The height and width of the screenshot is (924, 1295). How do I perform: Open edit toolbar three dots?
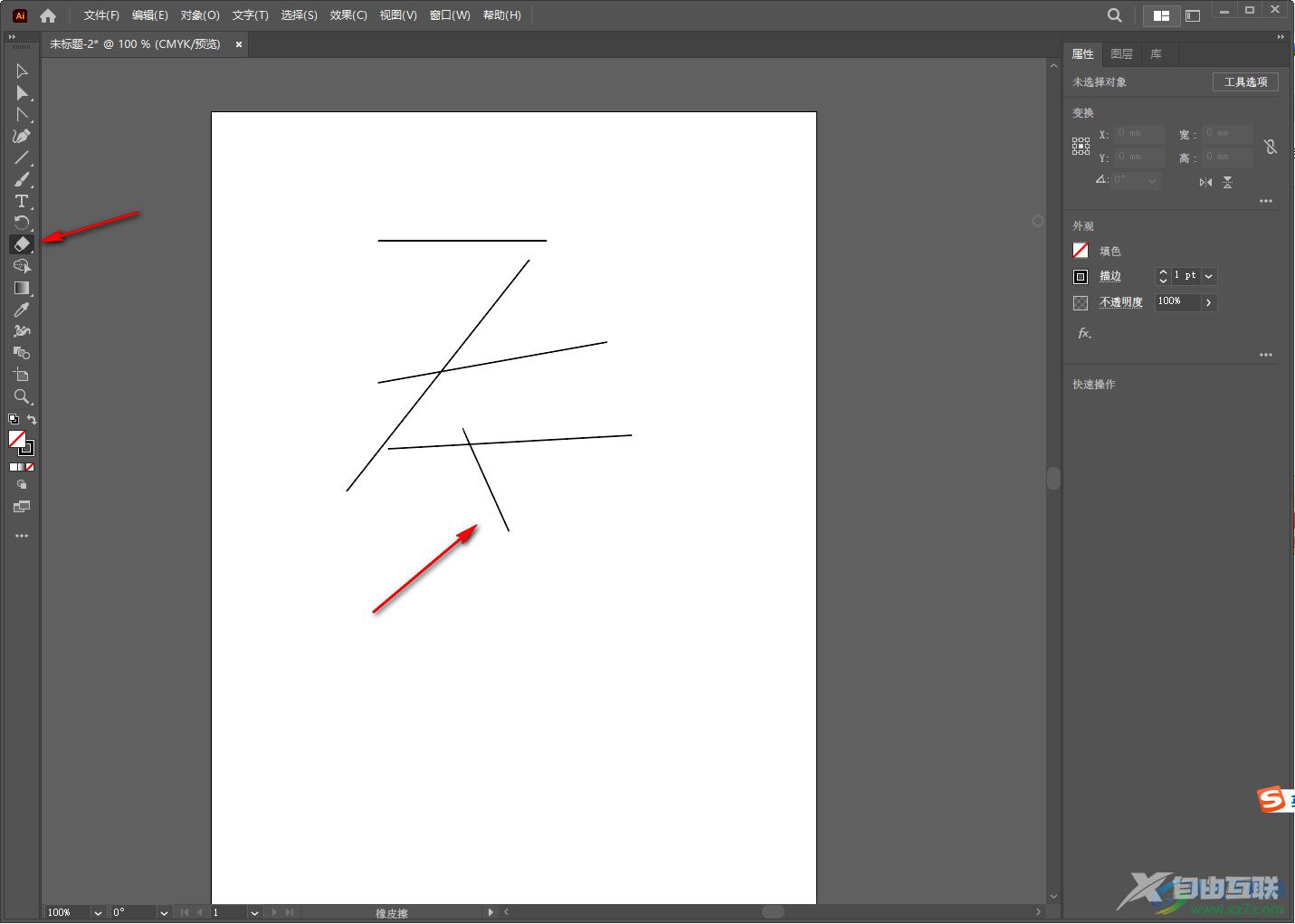tap(22, 536)
